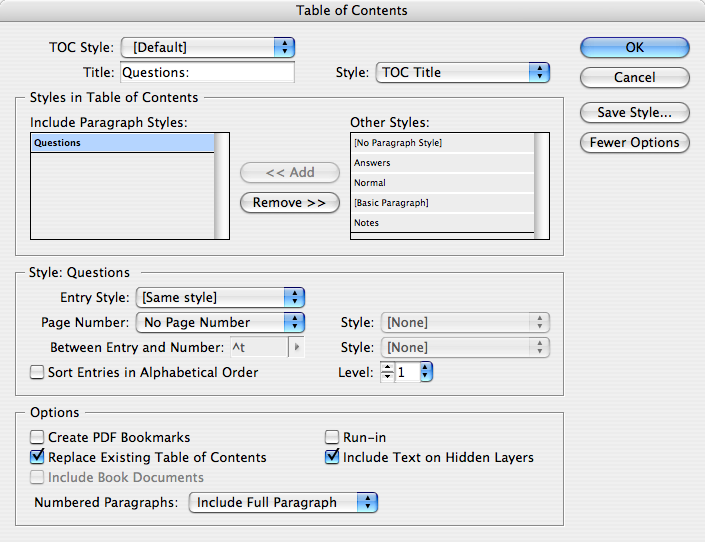Open the TOC Style dropdown
This screenshot has height=542, width=705.
[x=208, y=47]
